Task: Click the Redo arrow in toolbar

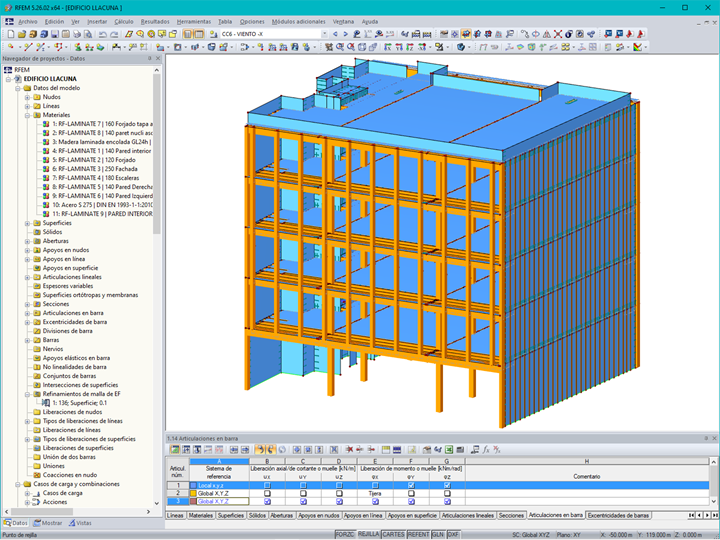Action: 114,34
